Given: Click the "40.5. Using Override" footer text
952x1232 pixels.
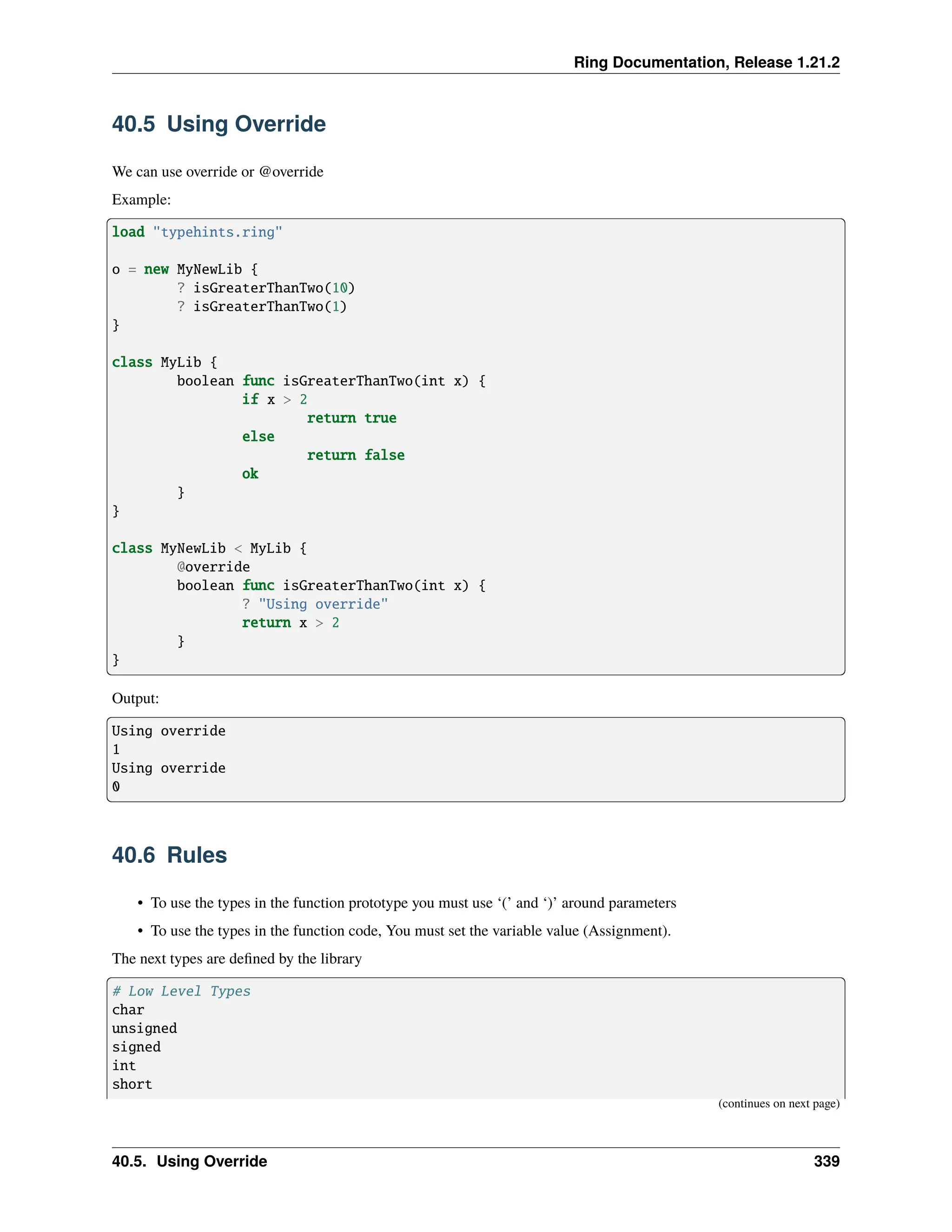Looking at the screenshot, I should click(x=190, y=1161).
